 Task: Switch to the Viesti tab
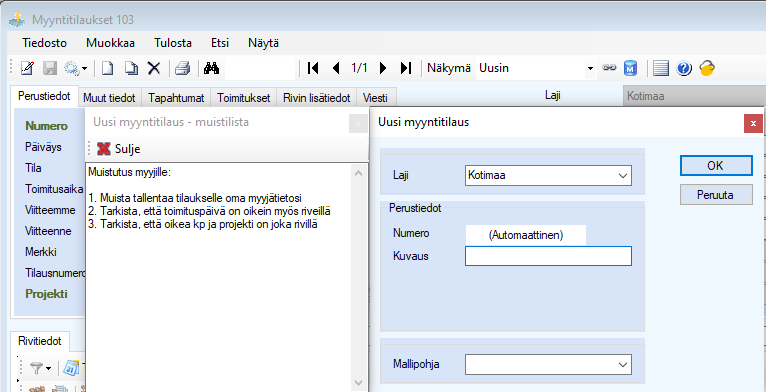(x=375, y=98)
